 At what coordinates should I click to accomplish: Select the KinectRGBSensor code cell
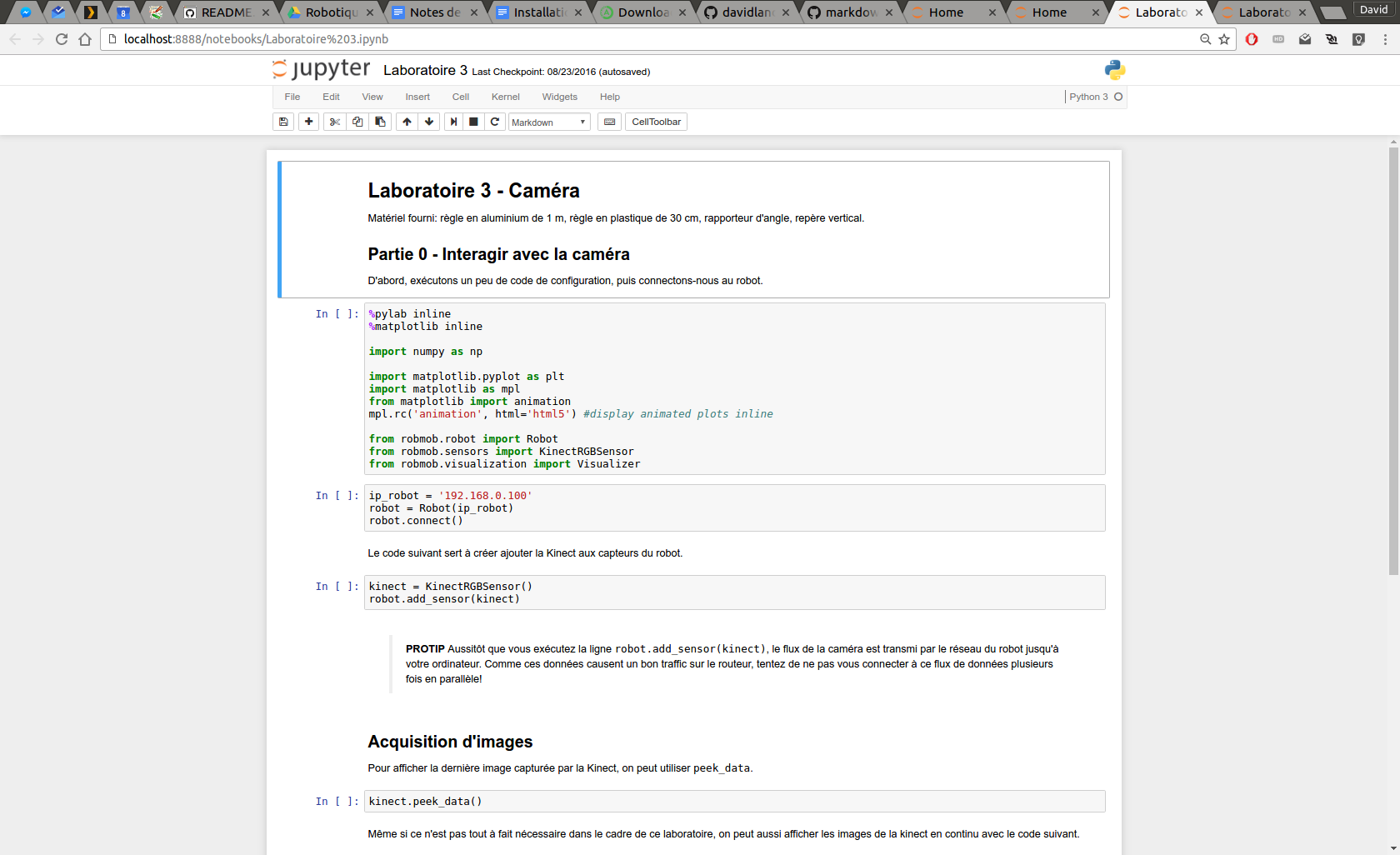pos(734,592)
